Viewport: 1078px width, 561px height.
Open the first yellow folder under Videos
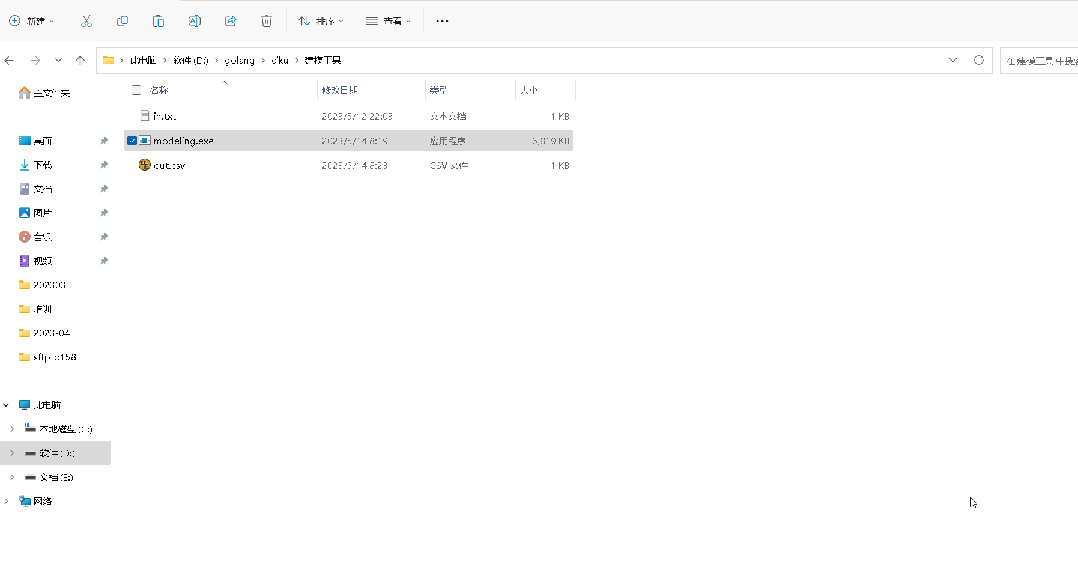click(42, 285)
